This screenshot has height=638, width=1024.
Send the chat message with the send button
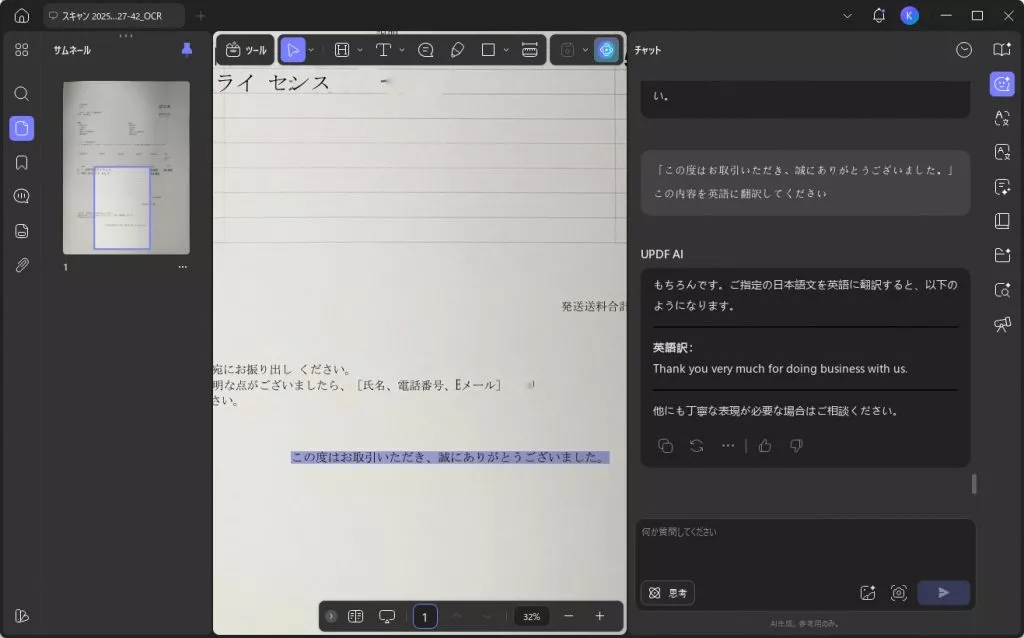[942, 592]
